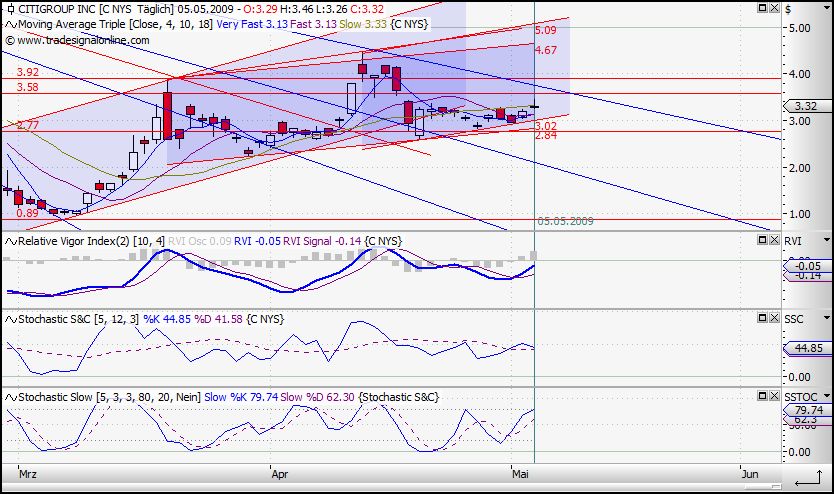The width and height of the screenshot is (834, 494).
Task: Click the Slow %D 62.30 legend value
Action: point(318,397)
